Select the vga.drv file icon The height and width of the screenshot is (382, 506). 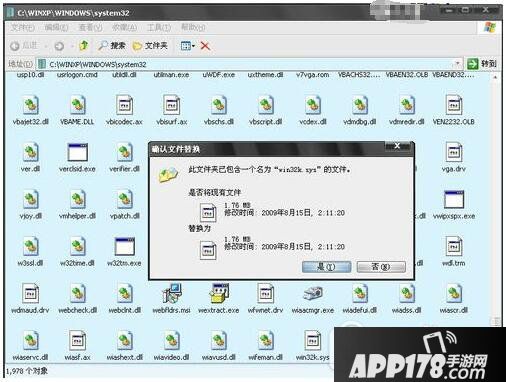click(x=454, y=152)
